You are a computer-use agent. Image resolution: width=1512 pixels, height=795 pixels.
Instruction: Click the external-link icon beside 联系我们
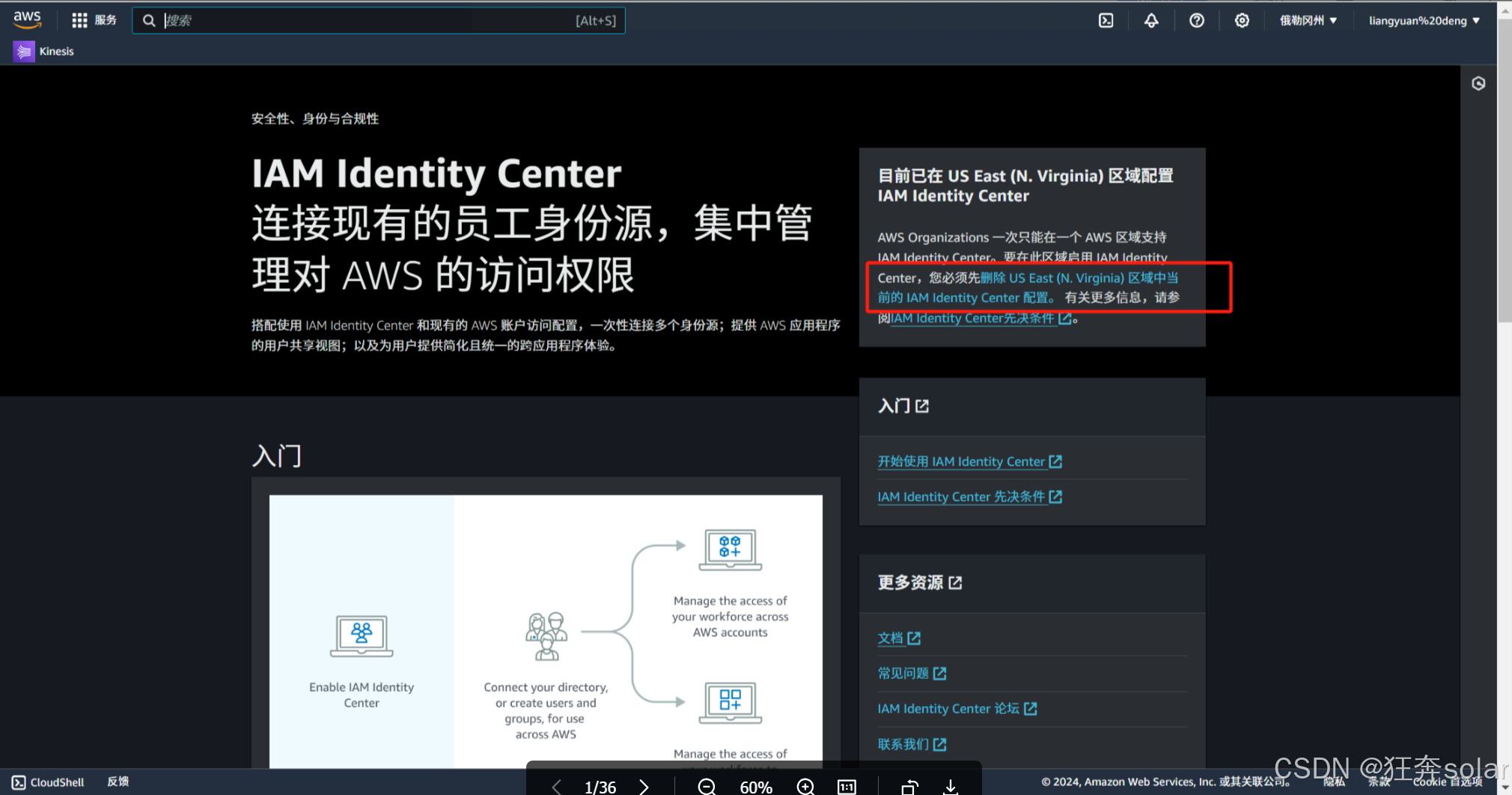940,744
